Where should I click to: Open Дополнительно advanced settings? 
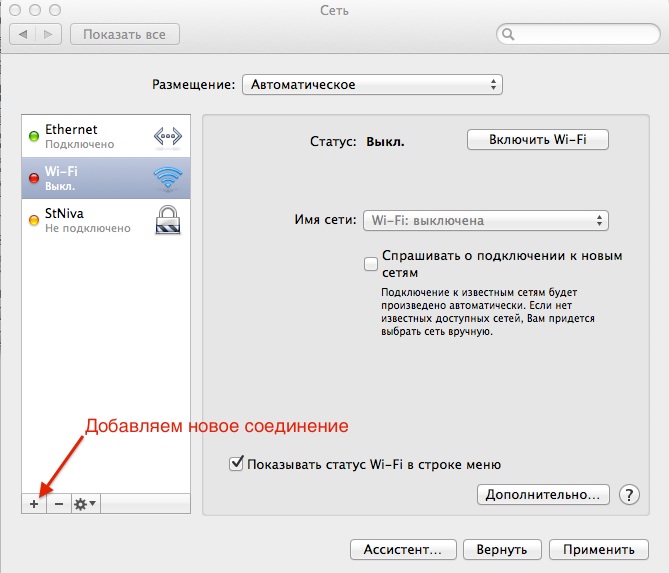click(x=543, y=494)
